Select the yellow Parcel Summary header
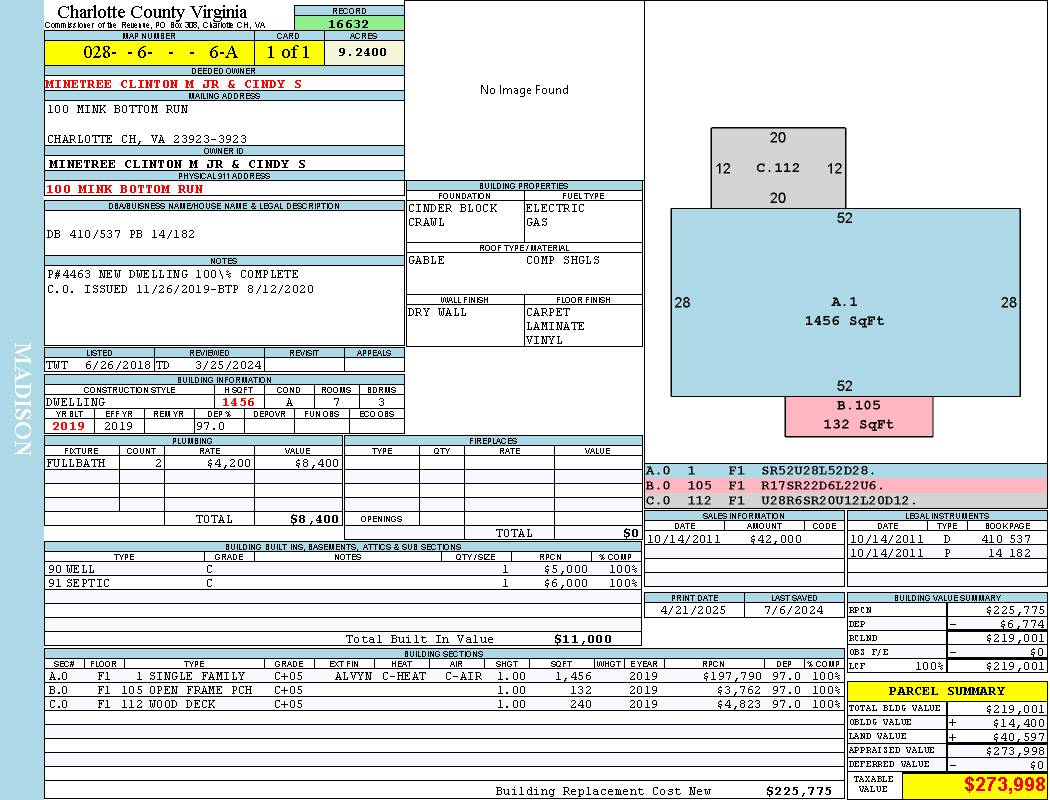This screenshot has height=800, width=1050. click(946, 691)
